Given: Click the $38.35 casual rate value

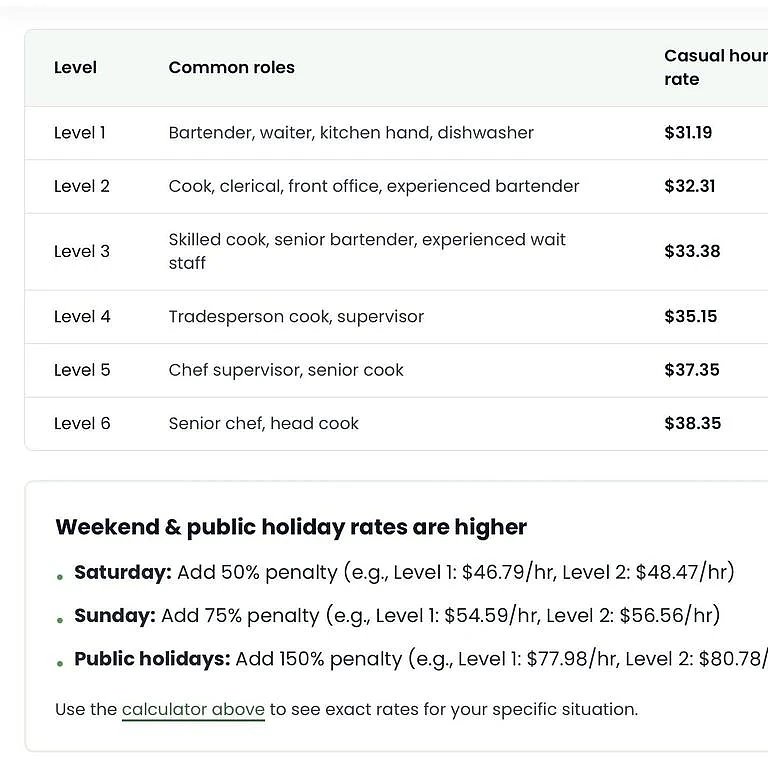Looking at the screenshot, I should tap(693, 423).
